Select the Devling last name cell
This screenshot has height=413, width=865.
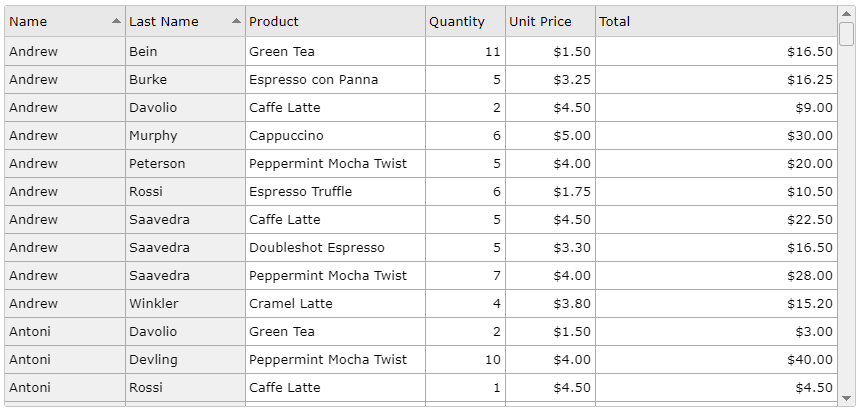185,360
